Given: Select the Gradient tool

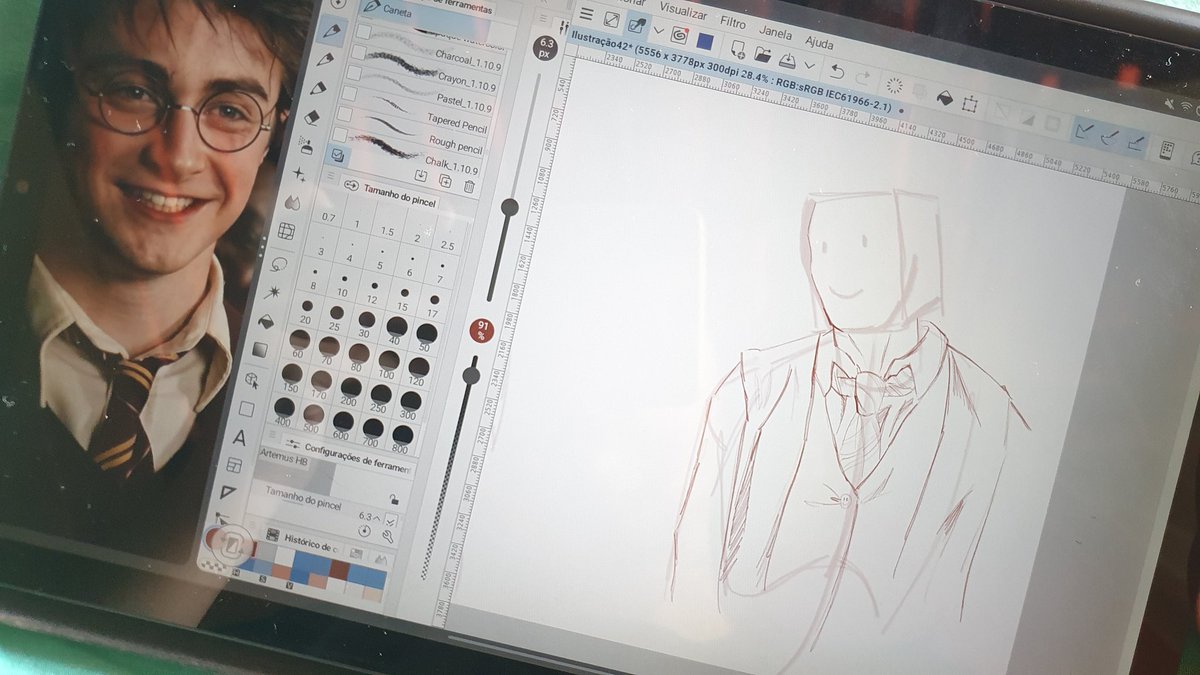Looking at the screenshot, I should coord(261,350).
